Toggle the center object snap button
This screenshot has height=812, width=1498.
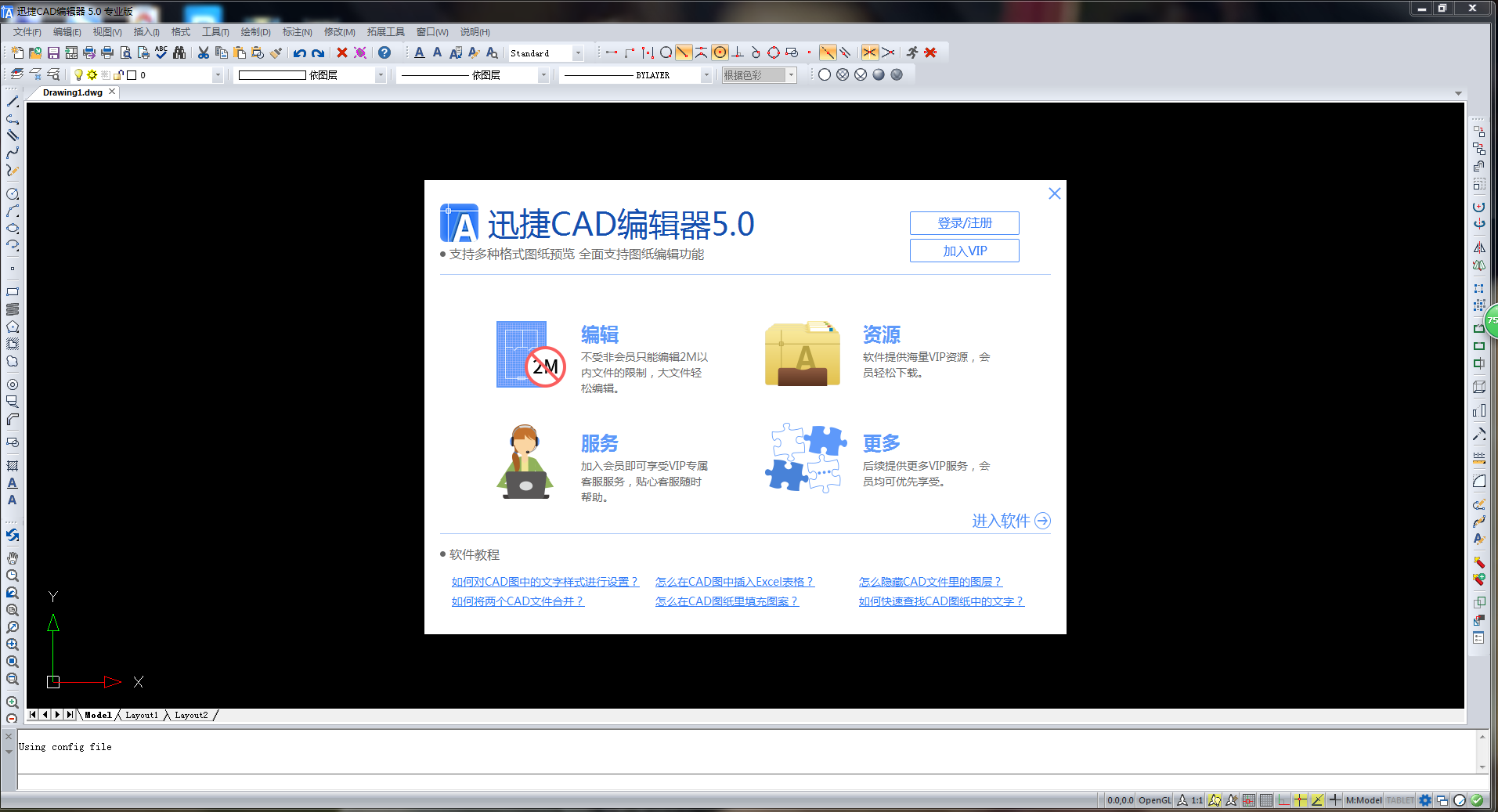click(x=720, y=52)
